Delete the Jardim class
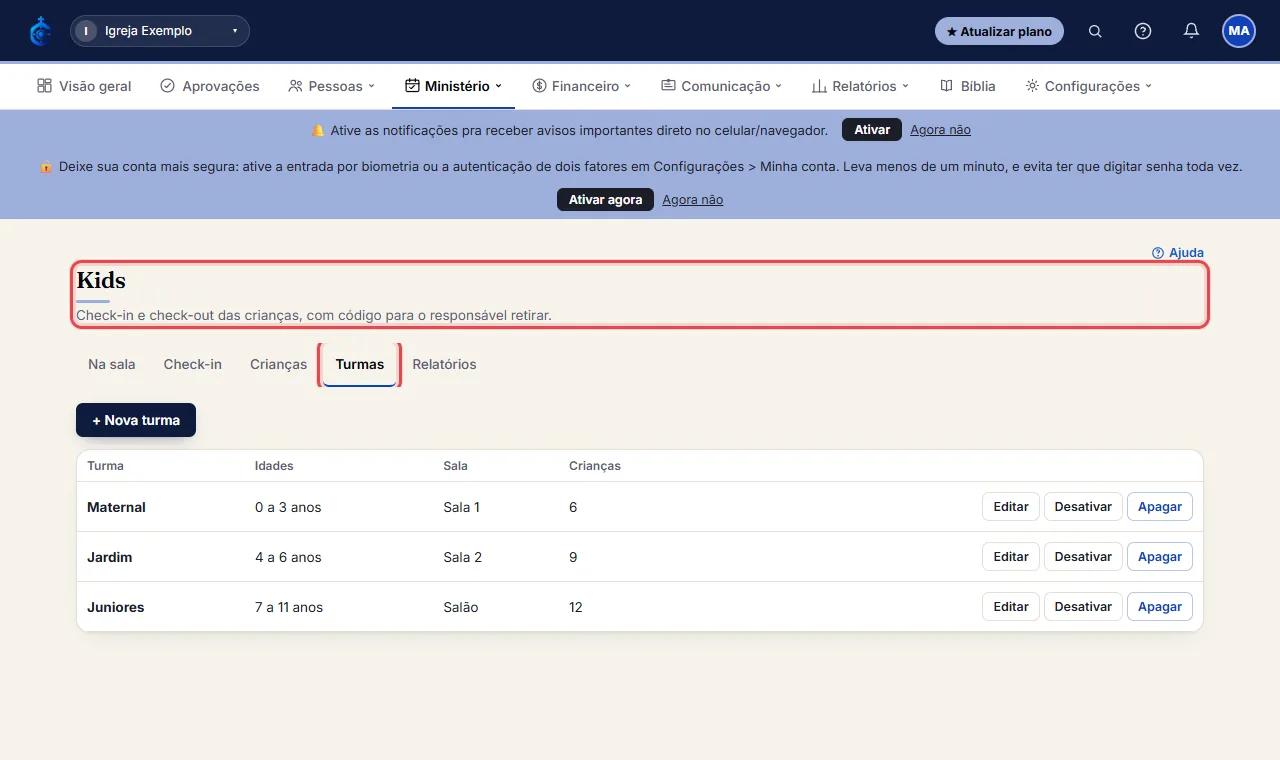 (x=1160, y=557)
